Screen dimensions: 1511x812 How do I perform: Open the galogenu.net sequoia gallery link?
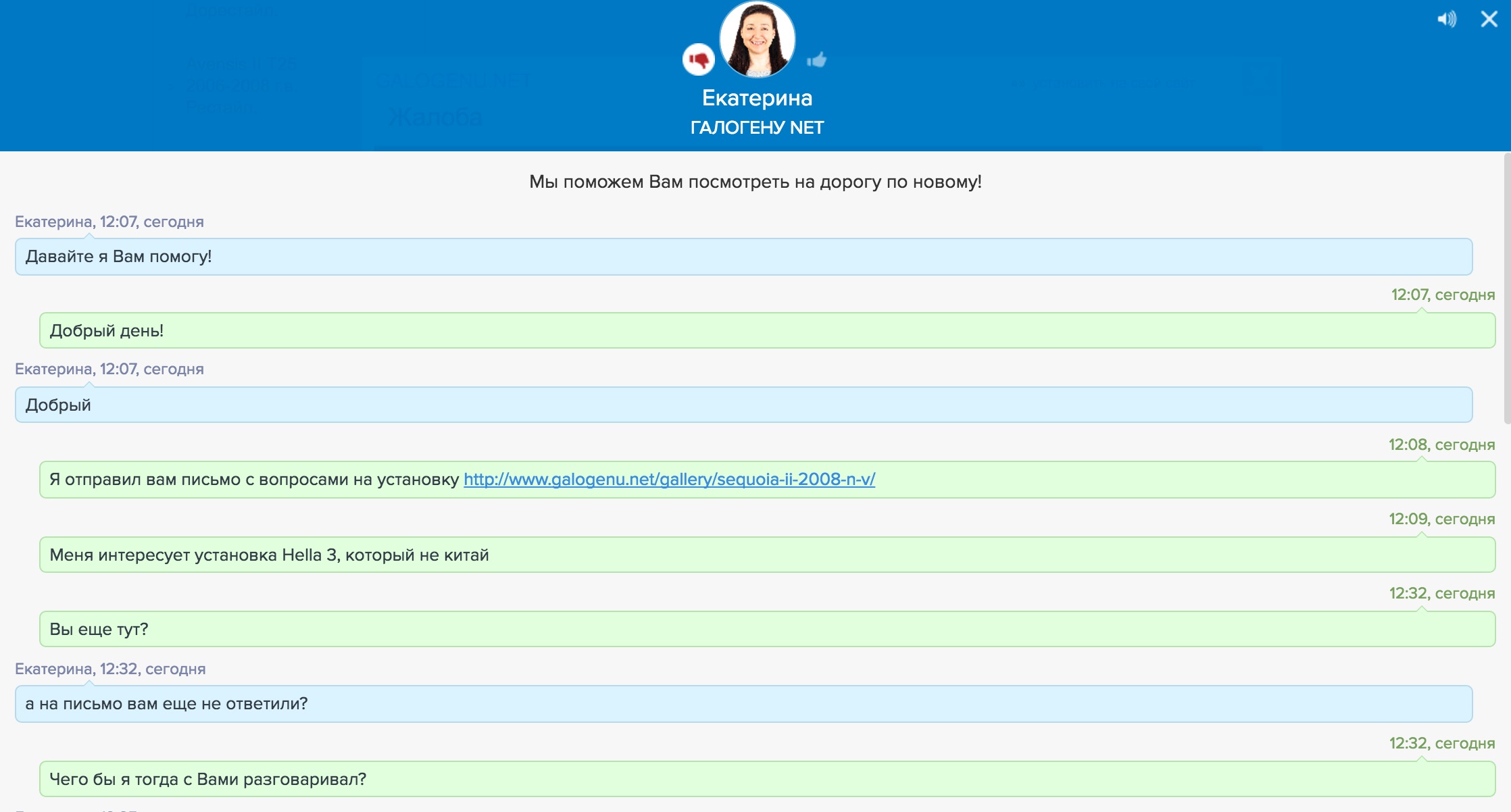coord(669,480)
